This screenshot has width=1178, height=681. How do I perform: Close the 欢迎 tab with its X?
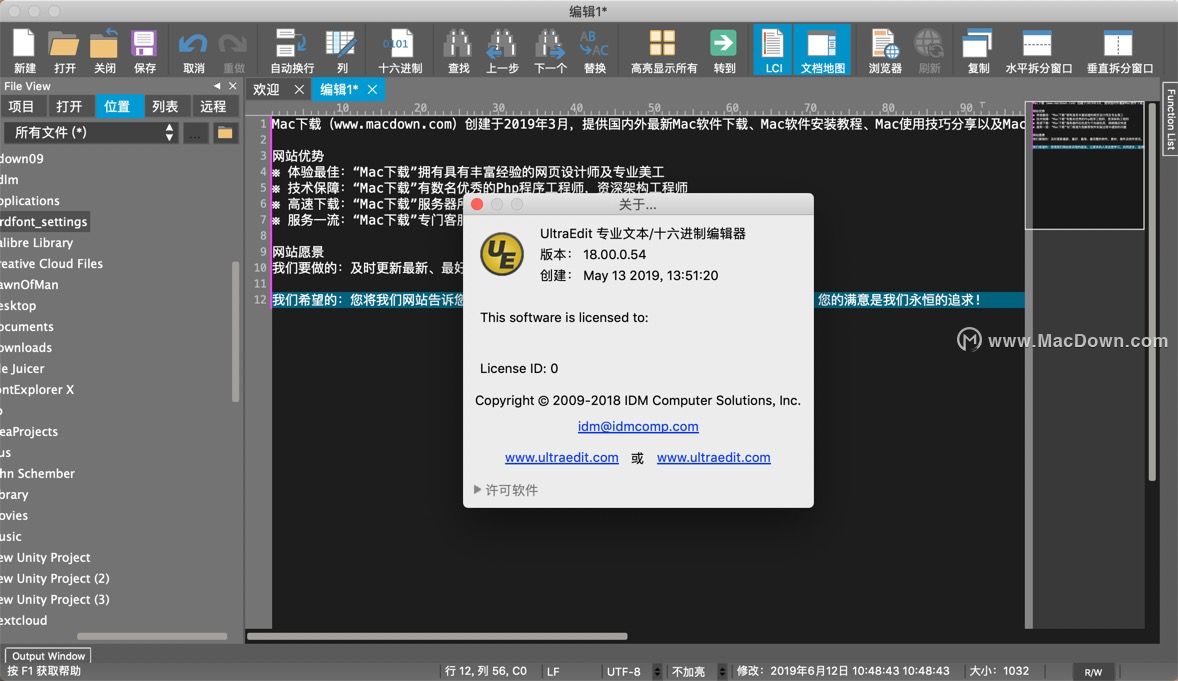pos(299,89)
